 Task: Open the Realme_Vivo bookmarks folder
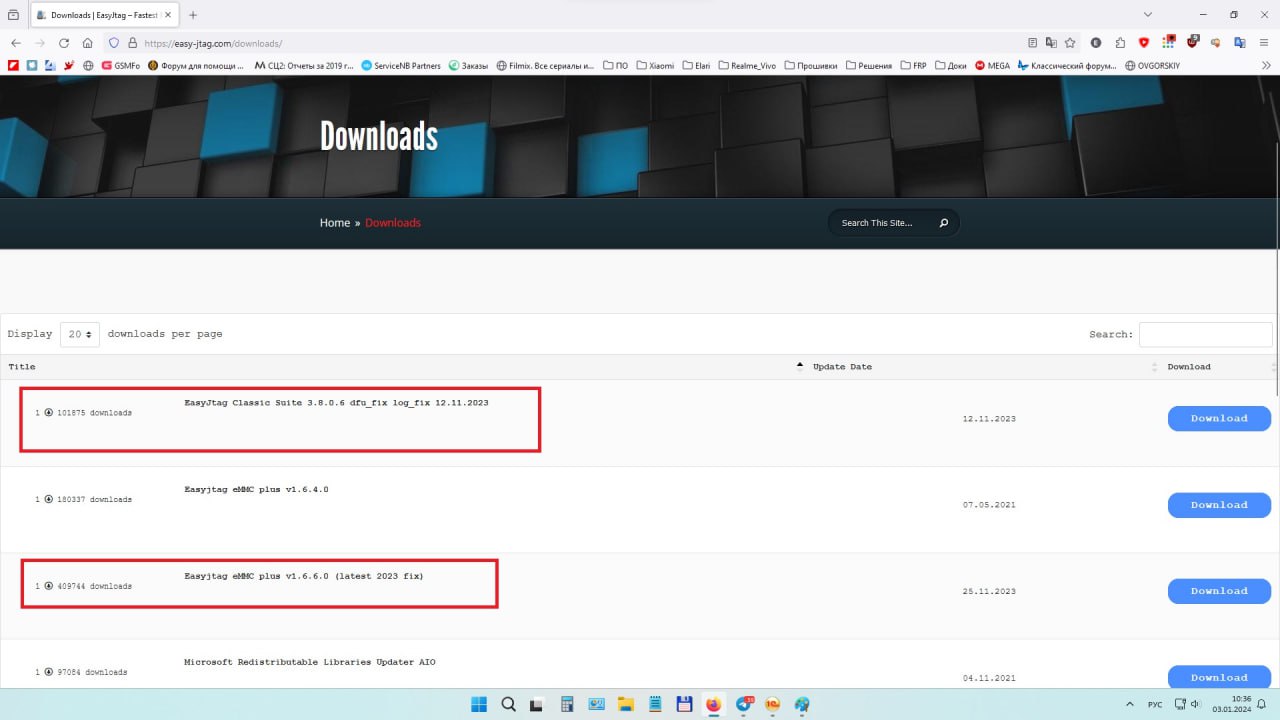[x=746, y=65]
